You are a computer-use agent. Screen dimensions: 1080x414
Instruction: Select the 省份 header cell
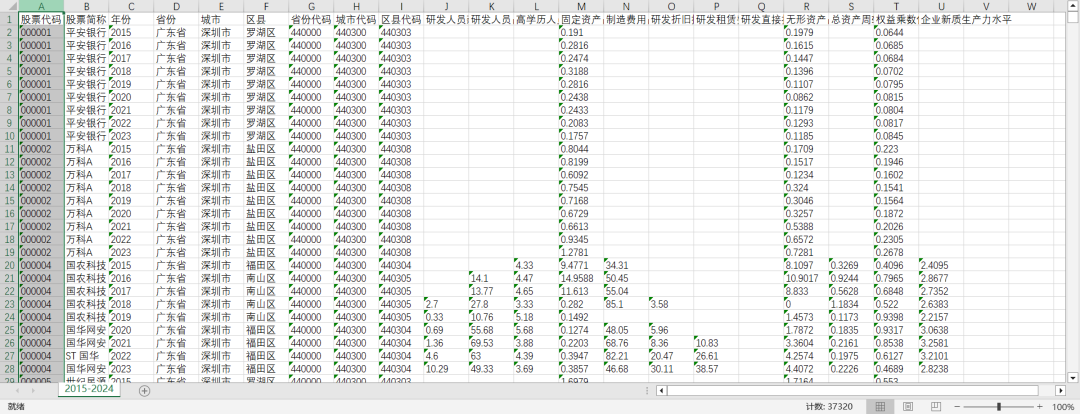pos(176,19)
